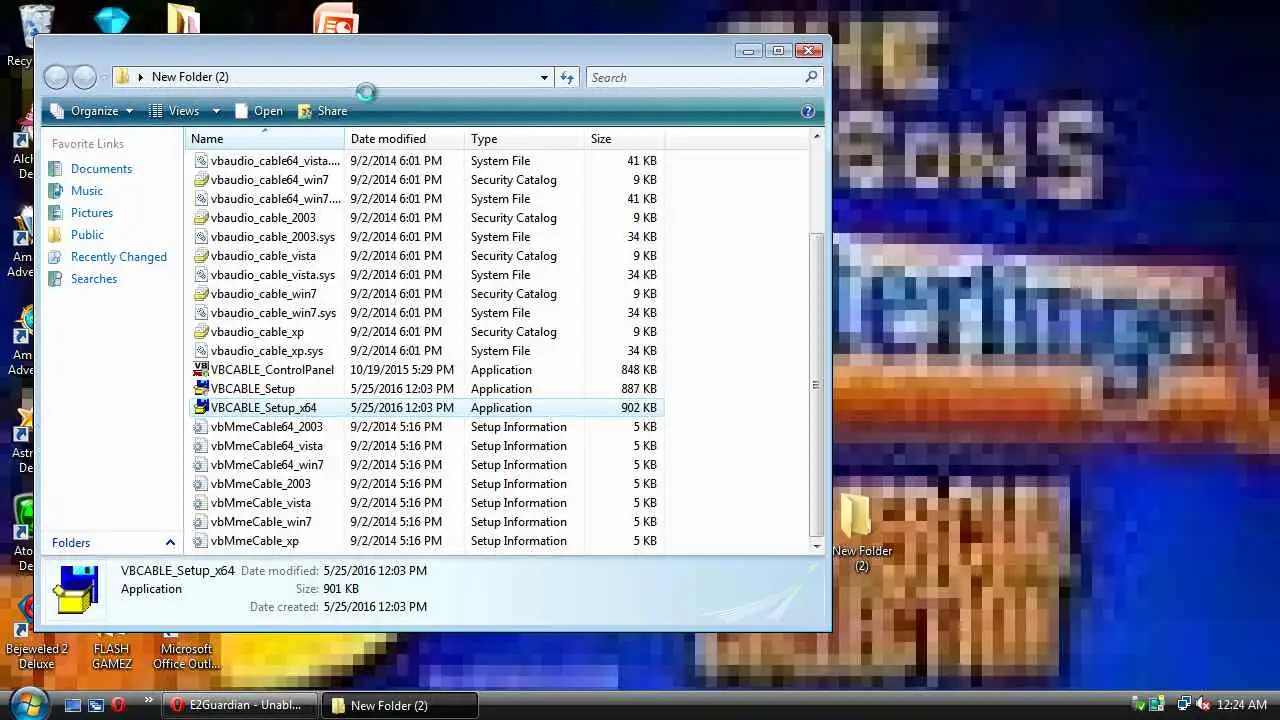Open recent pages dropdown arrow by nav buttons
This screenshot has height=720, width=1280.
click(104, 77)
